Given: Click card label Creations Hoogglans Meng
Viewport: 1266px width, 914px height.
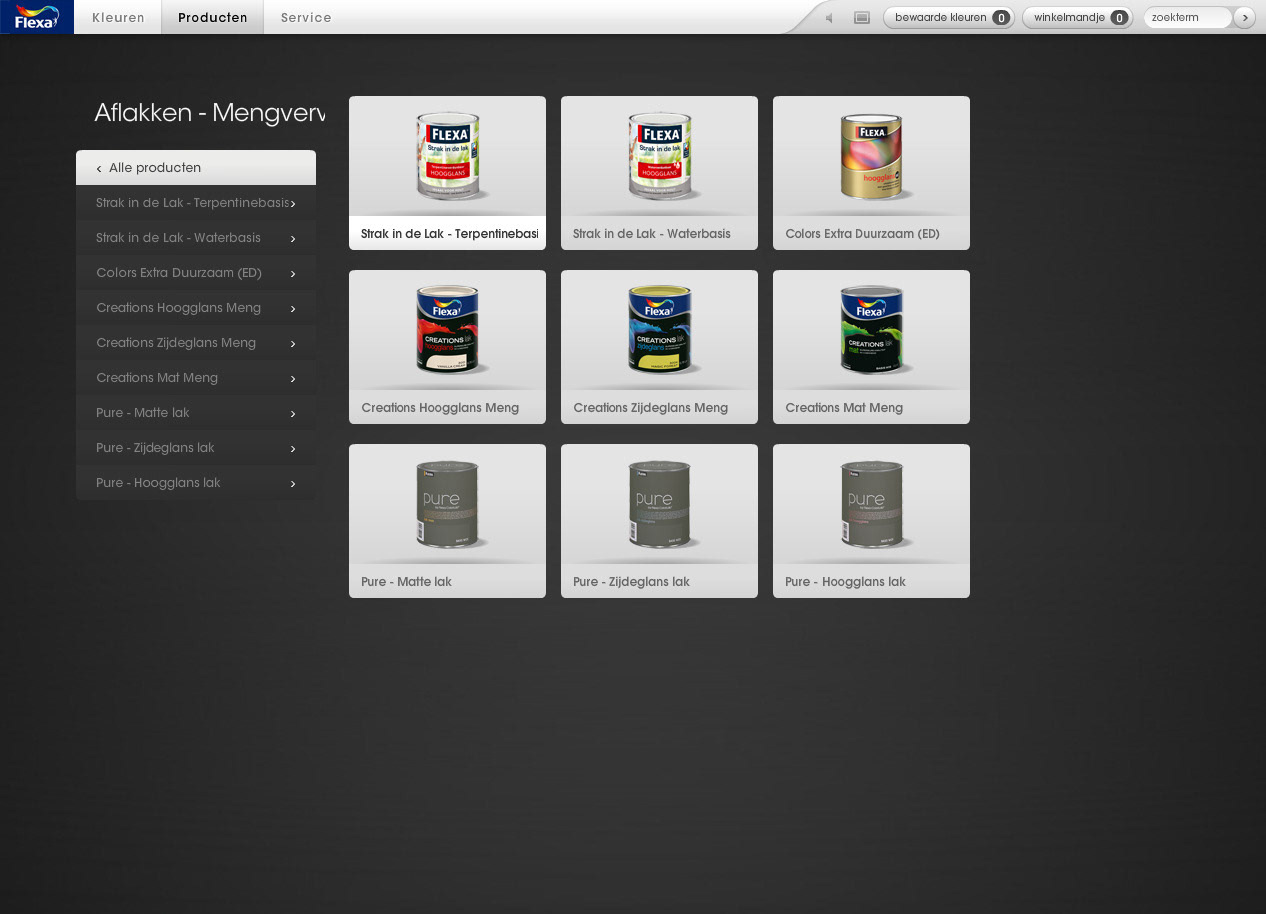Looking at the screenshot, I should click(440, 408).
